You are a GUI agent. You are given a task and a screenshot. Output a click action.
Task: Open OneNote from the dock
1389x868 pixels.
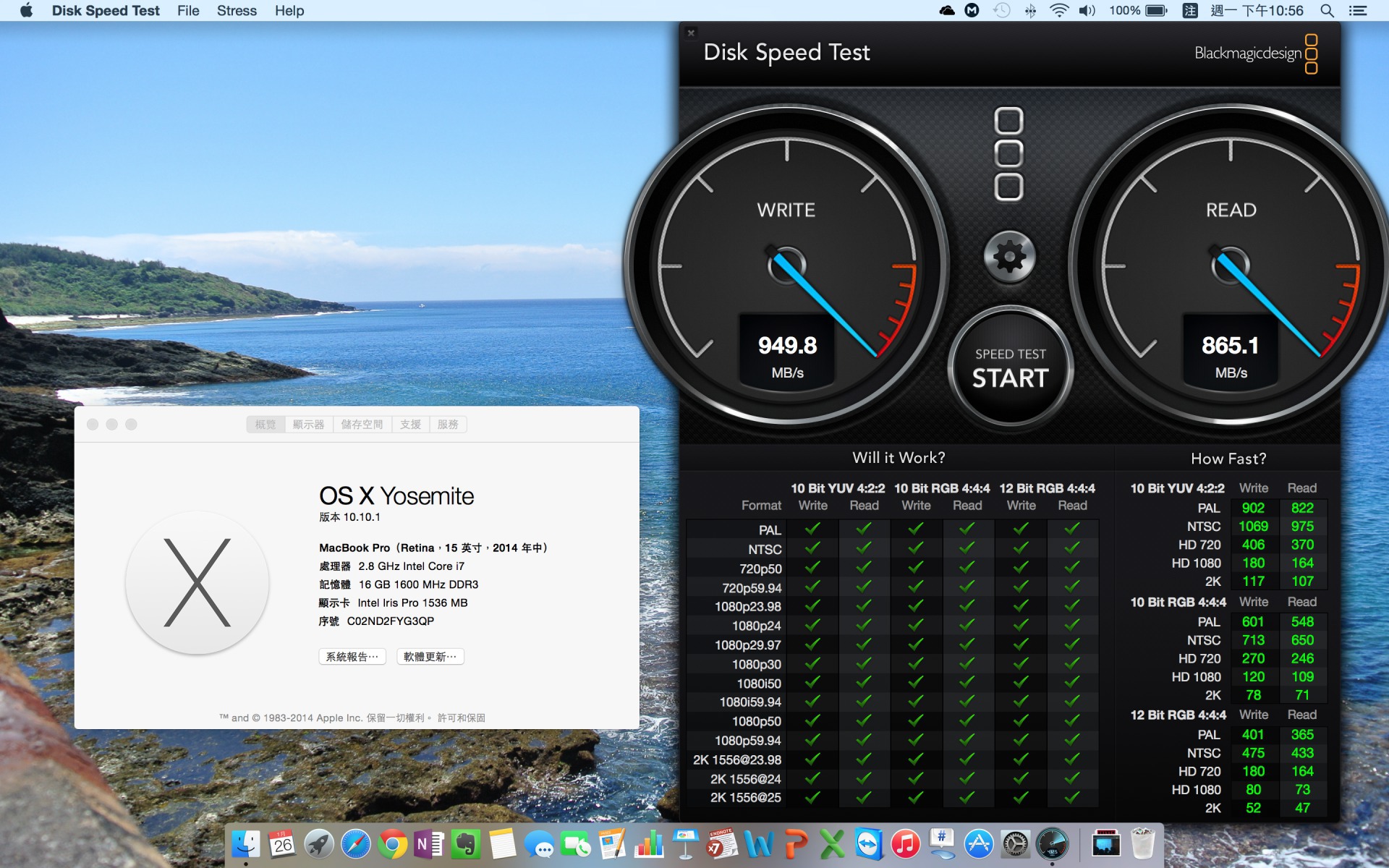tap(429, 843)
